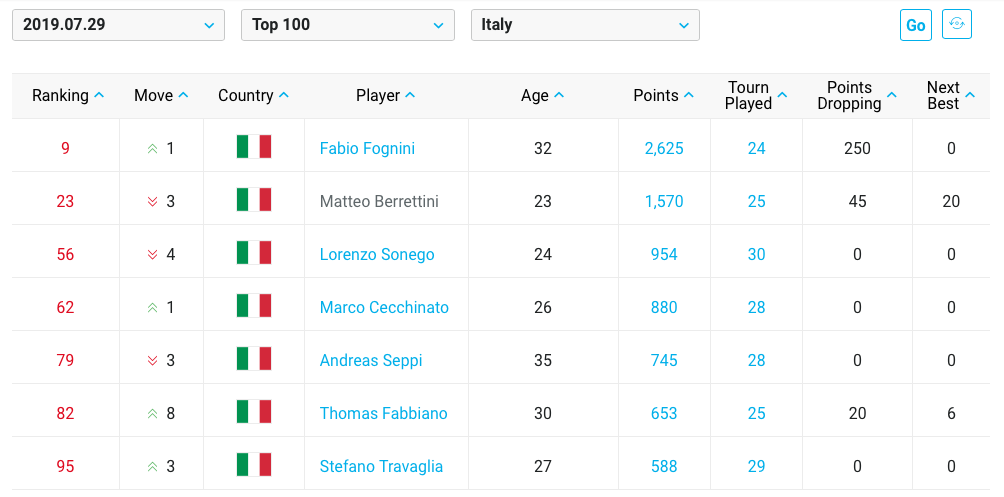Sort table by Move column arrow
The height and width of the screenshot is (497, 1004).
tap(183, 95)
